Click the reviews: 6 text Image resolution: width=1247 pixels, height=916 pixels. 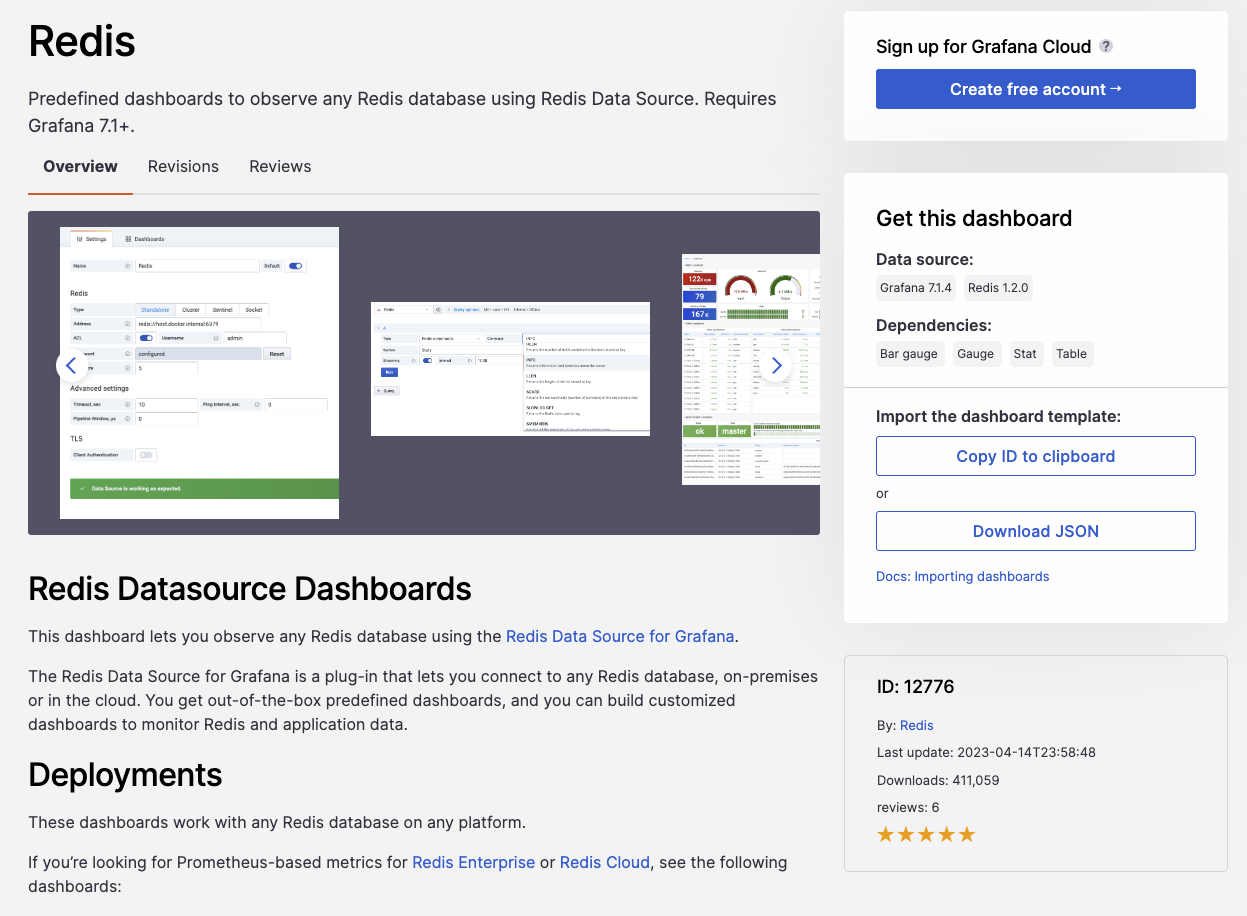(x=908, y=807)
